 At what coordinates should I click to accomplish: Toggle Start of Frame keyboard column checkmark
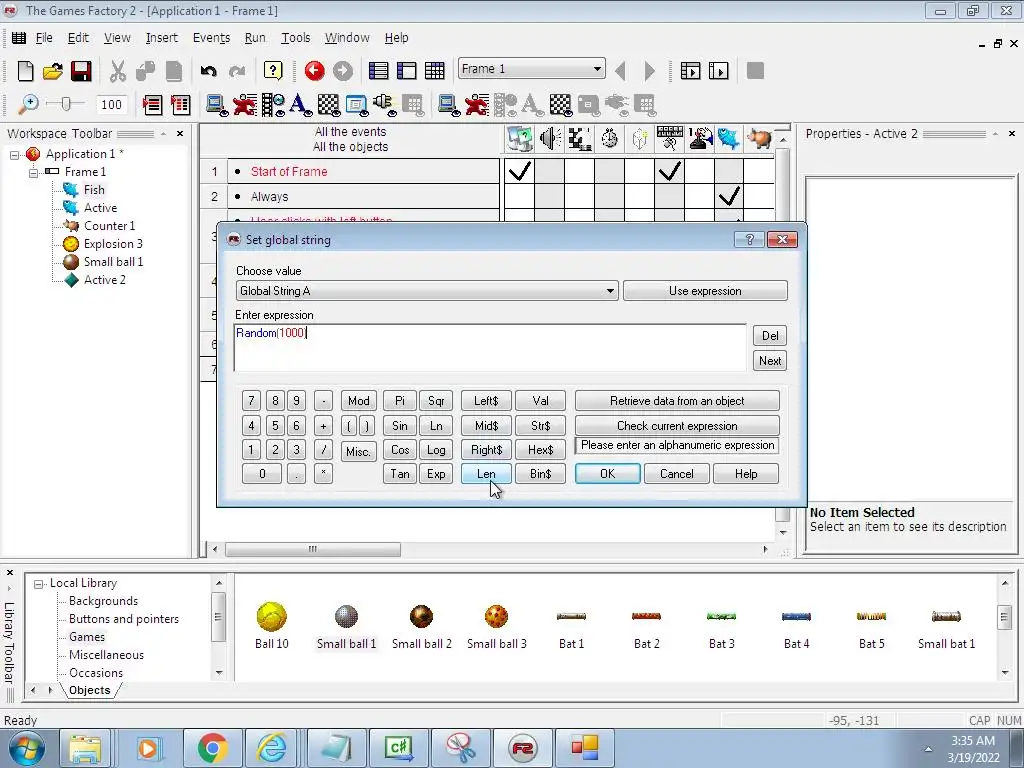coord(669,171)
